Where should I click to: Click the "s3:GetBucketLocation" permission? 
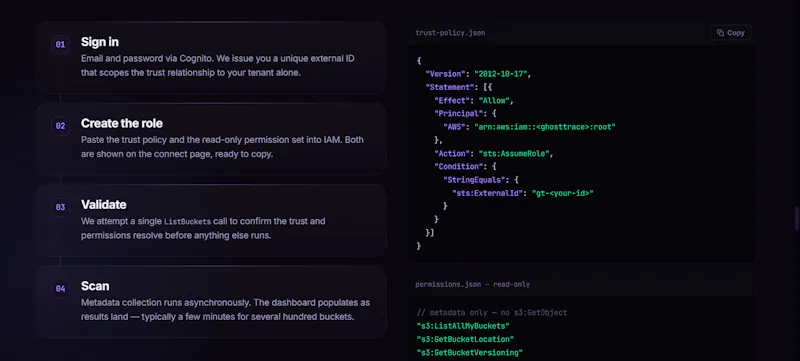pyautogui.click(x=465, y=339)
